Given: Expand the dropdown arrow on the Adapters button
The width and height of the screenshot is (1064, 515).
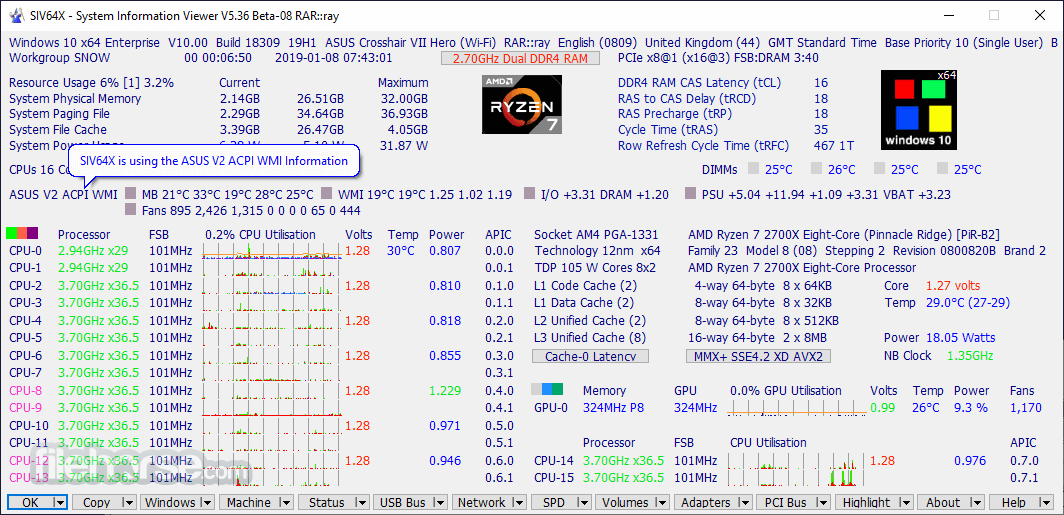Looking at the screenshot, I should click(x=745, y=503).
